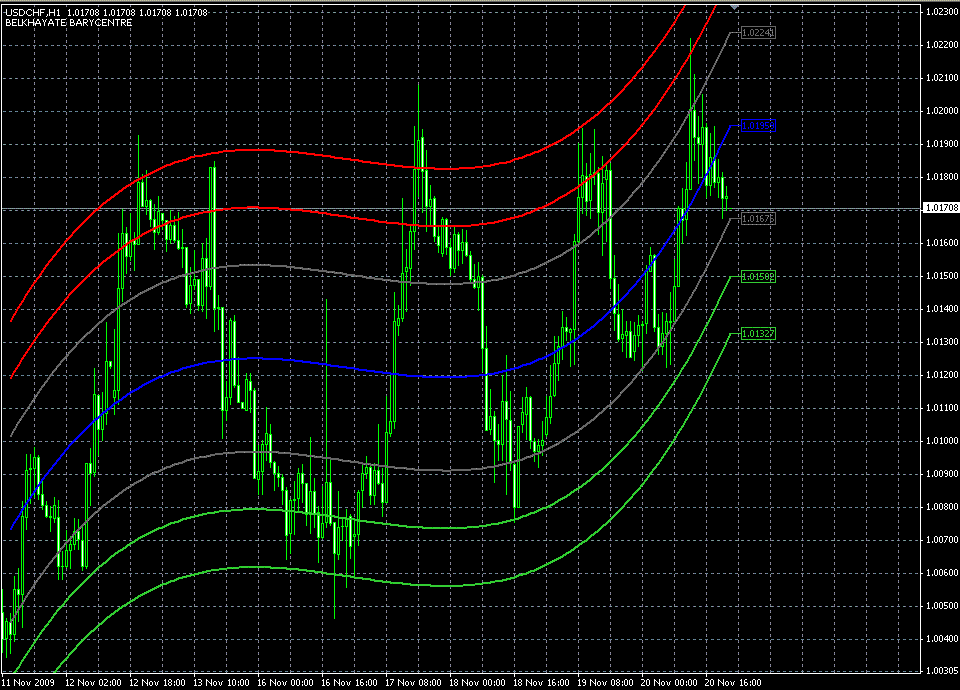Image resolution: width=960 pixels, height=690 pixels.
Task: Click the 1.02200 price scale label
Action: [x=942, y=45]
